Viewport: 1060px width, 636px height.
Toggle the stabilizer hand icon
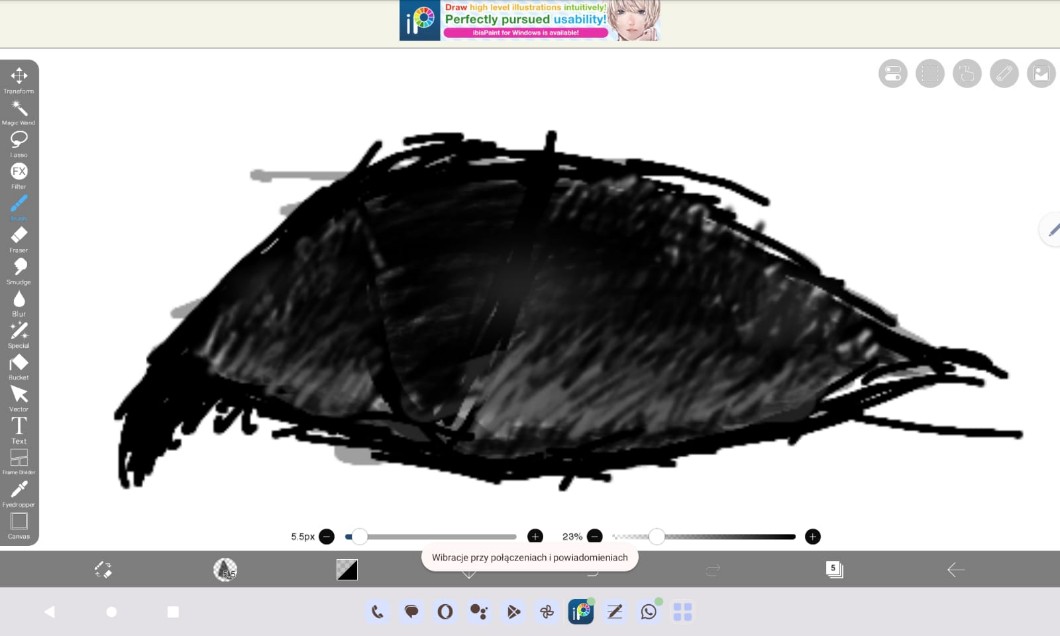click(x=967, y=73)
